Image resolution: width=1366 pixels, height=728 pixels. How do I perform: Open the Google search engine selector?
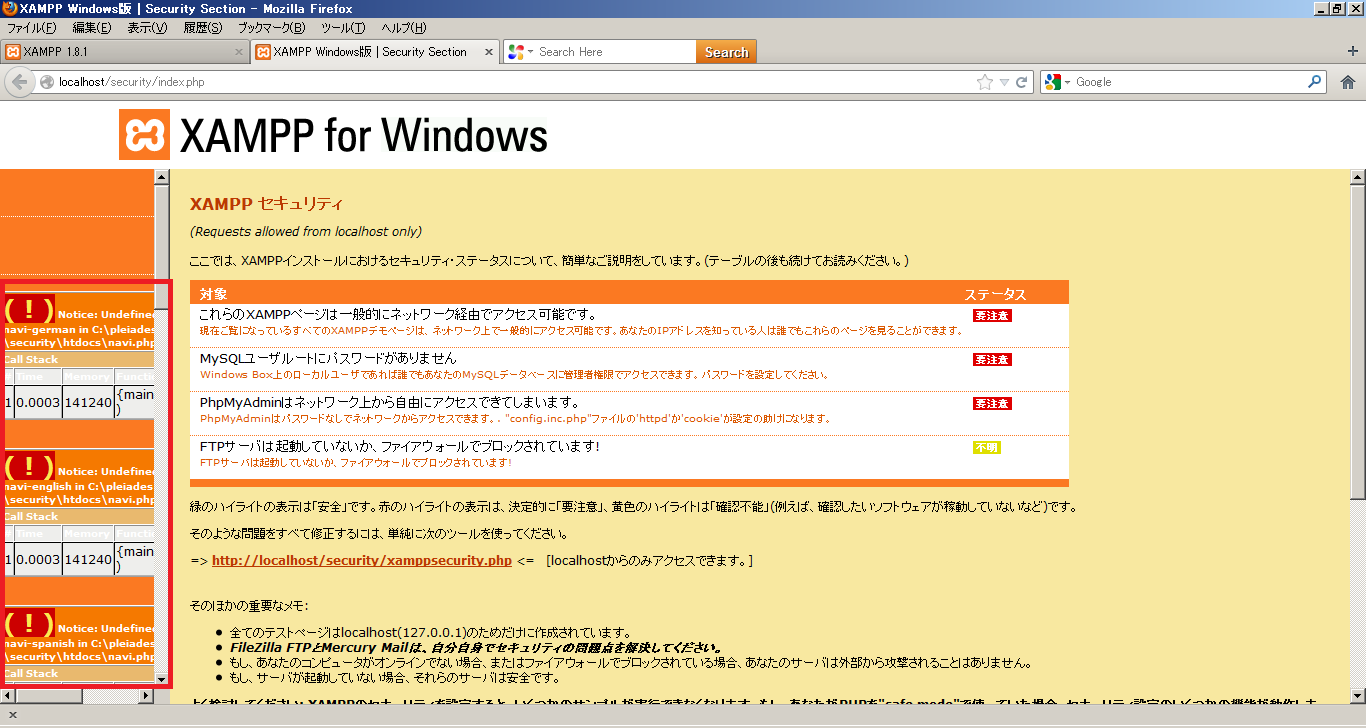1056,82
